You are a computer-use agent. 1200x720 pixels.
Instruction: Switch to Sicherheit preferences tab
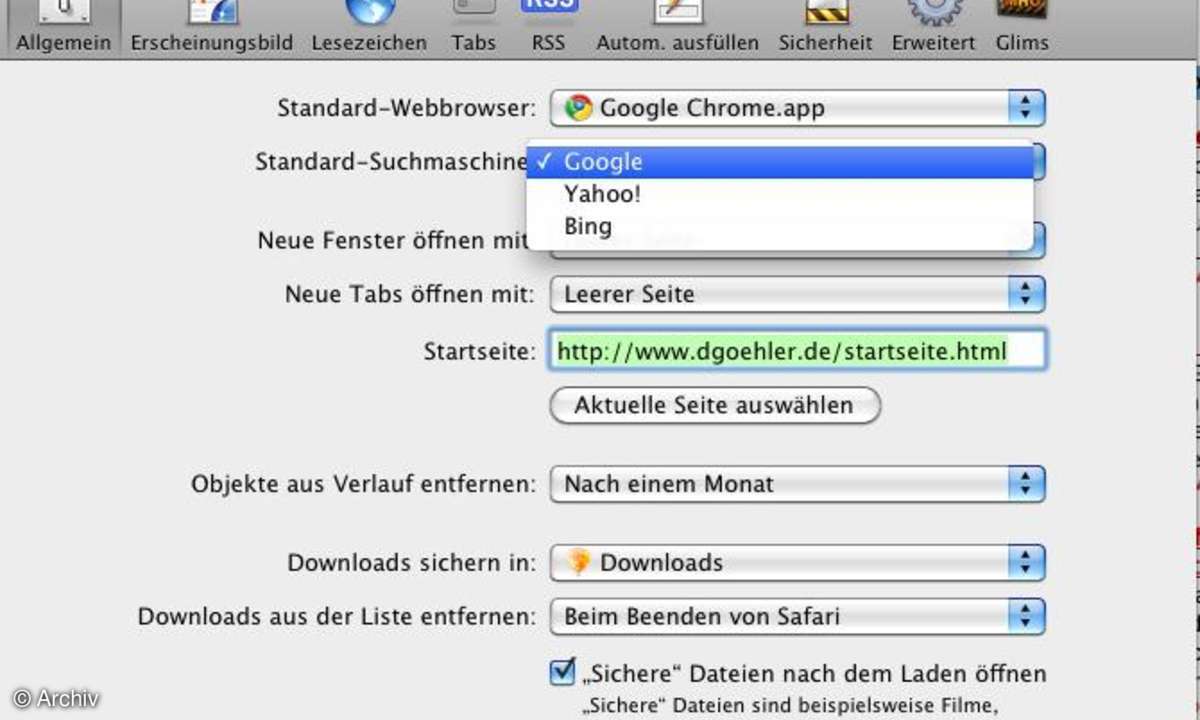[x=827, y=28]
